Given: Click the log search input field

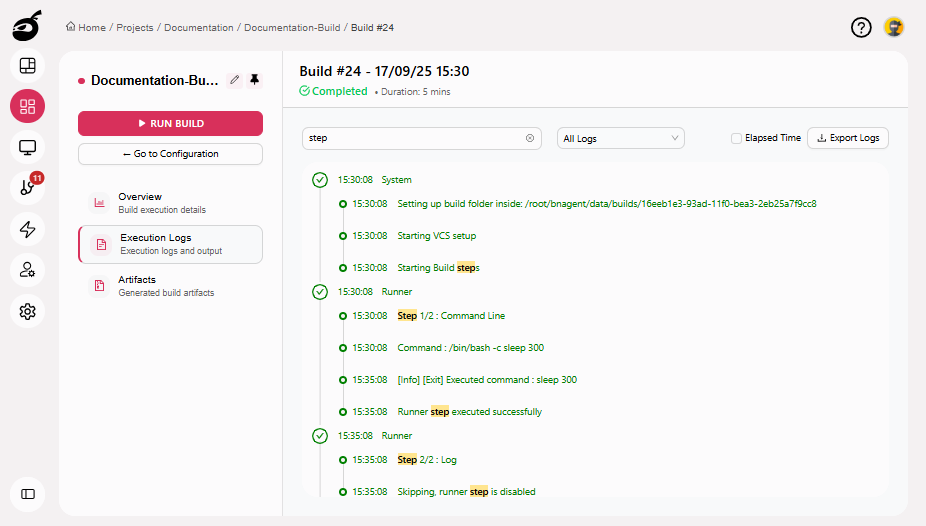Looking at the screenshot, I should click(x=410, y=138).
